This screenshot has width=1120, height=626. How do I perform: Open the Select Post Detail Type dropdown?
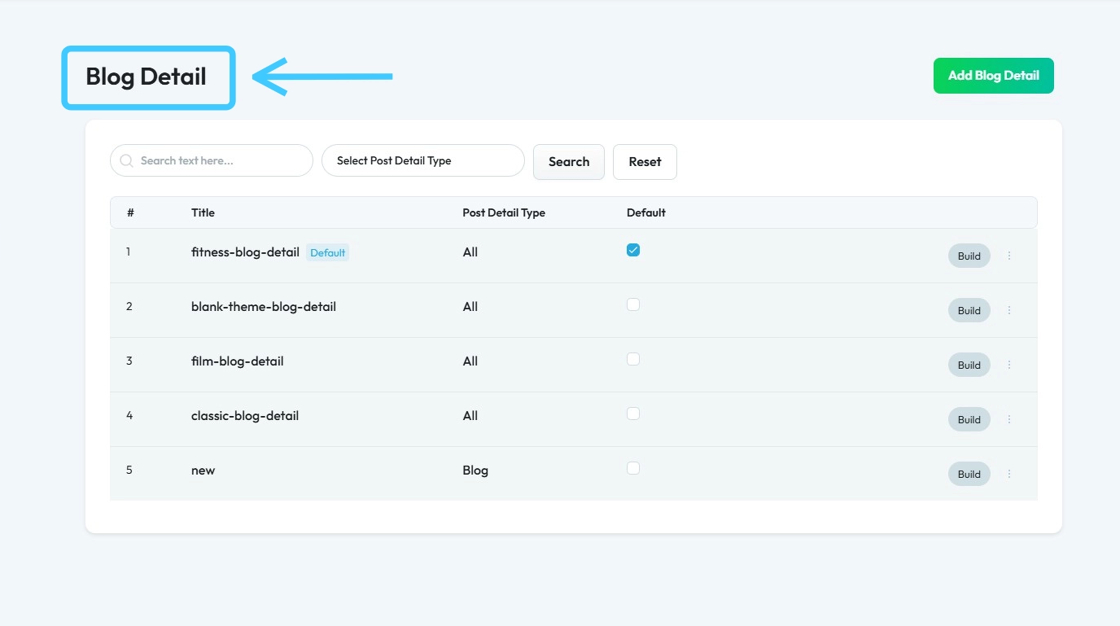click(423, 161)
